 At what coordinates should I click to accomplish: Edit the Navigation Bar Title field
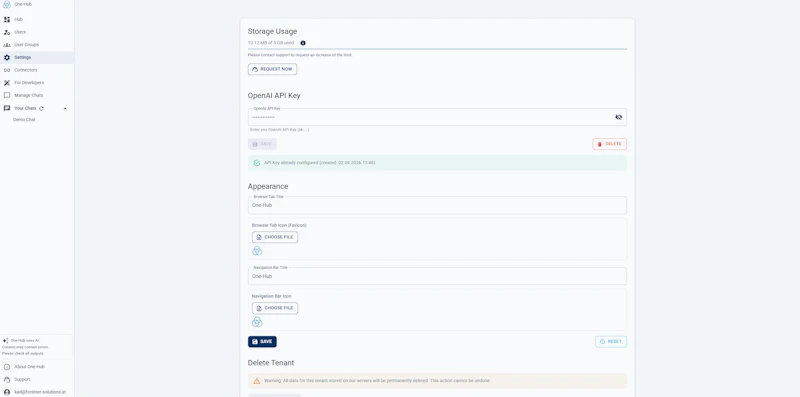437,277
